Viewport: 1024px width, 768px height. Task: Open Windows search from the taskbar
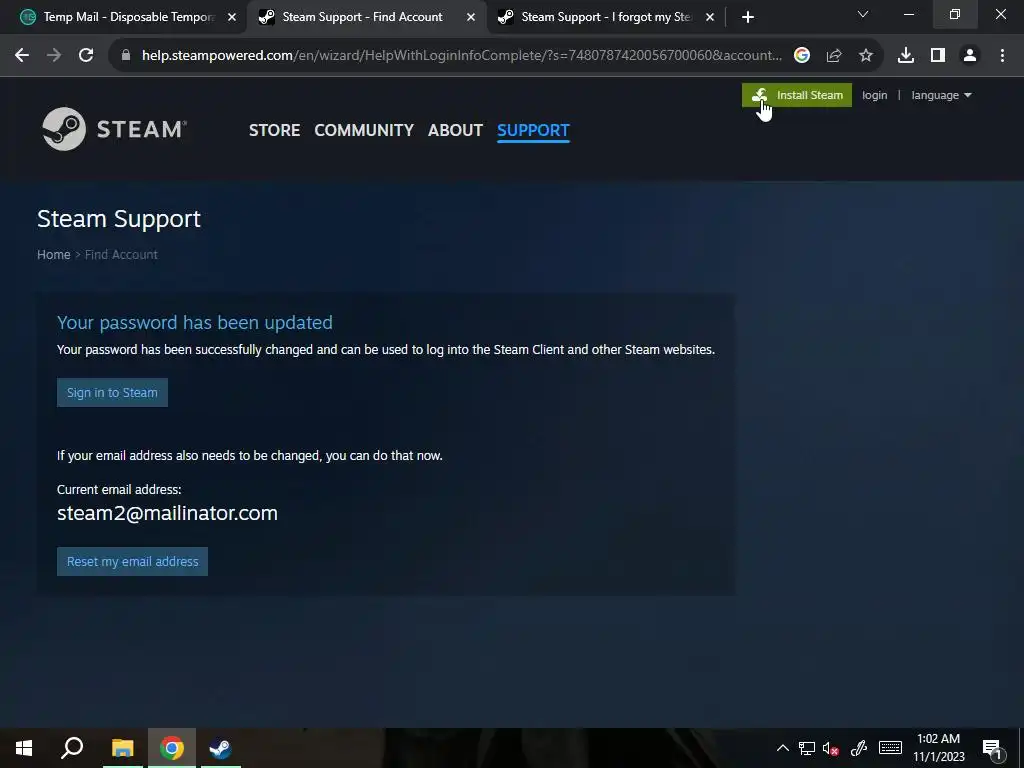coord(72,748)
